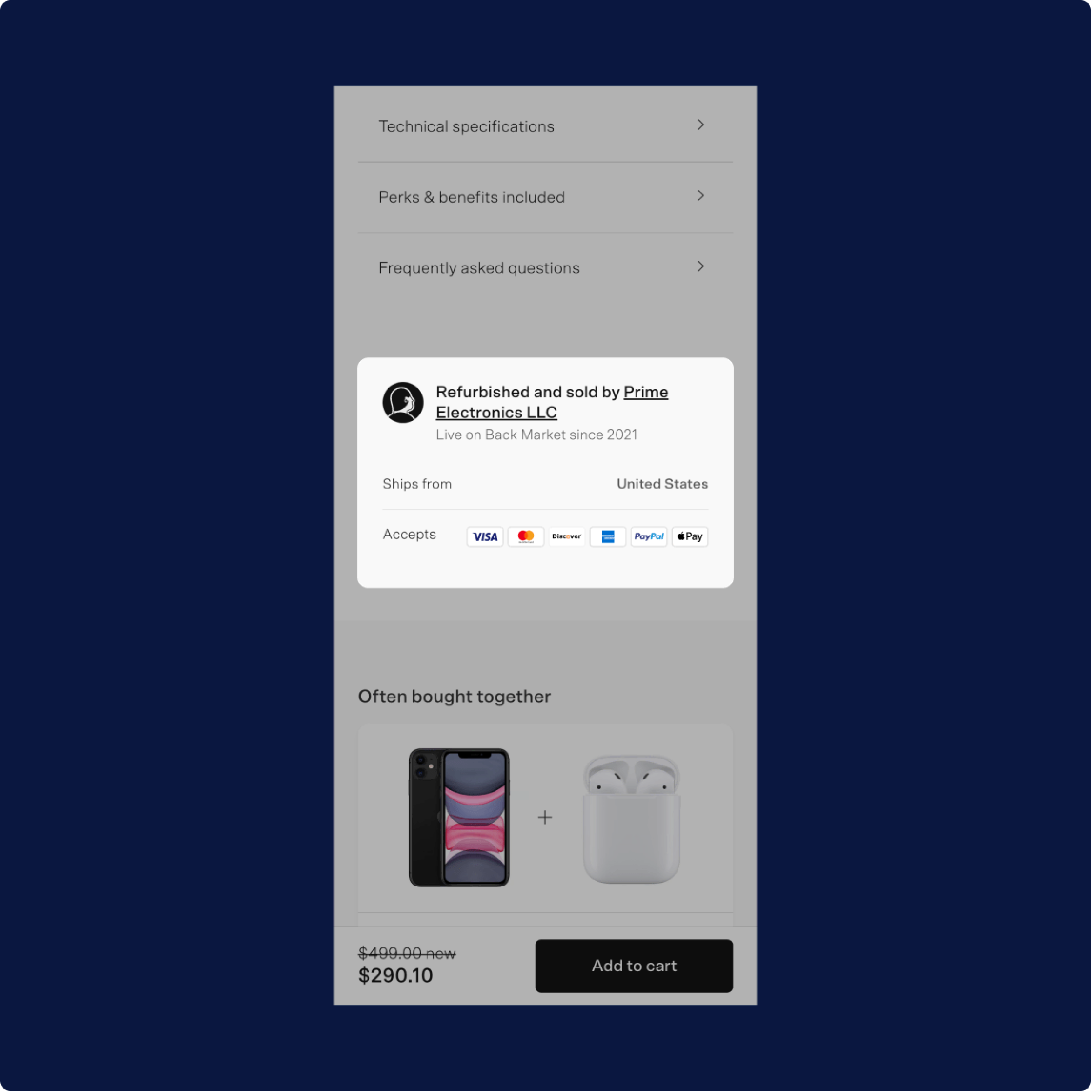Expand the Frequently asked questions section

(x=545, y=267)
